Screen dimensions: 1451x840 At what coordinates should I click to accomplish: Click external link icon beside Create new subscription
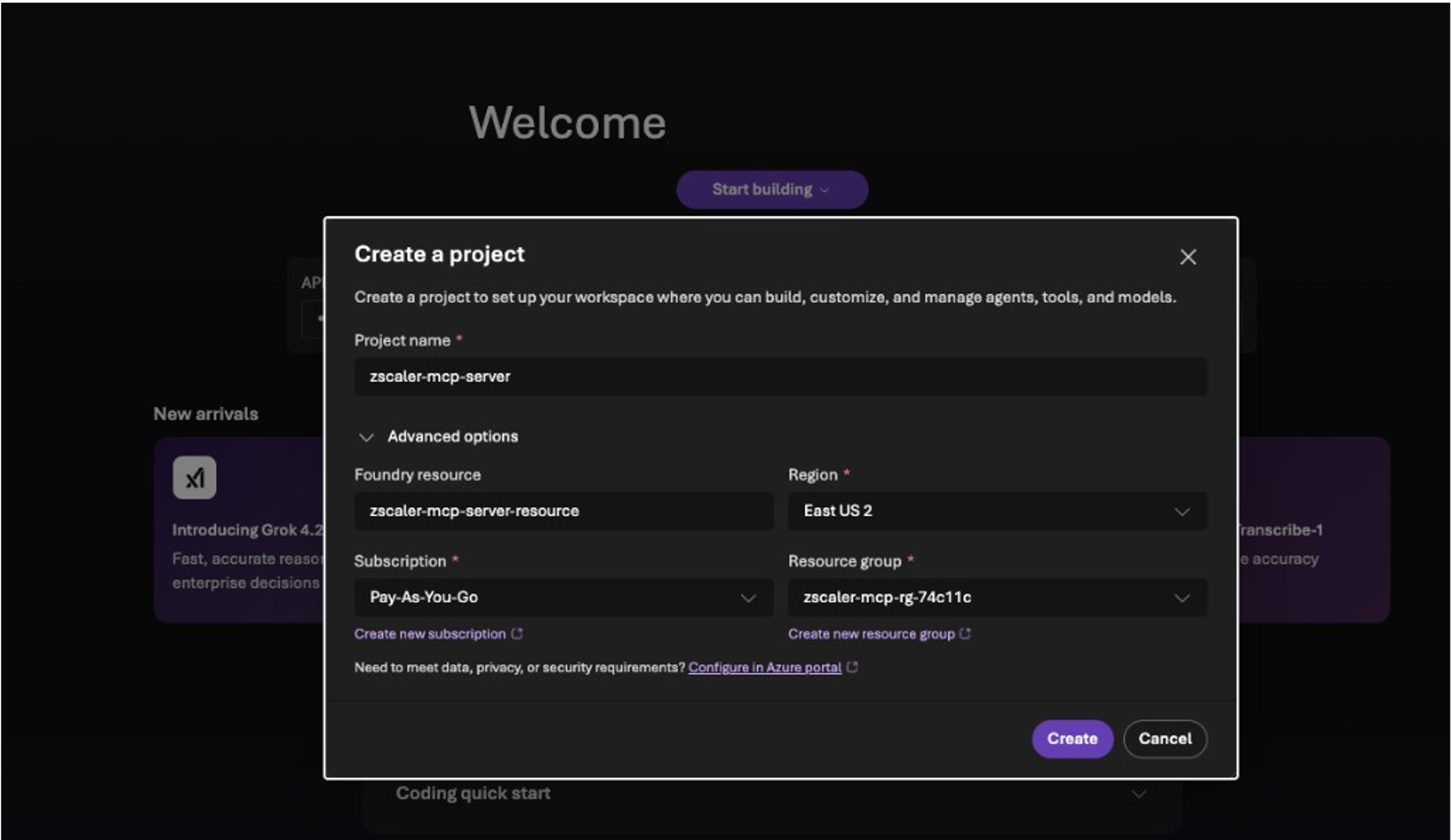click(x=517, y=633)
